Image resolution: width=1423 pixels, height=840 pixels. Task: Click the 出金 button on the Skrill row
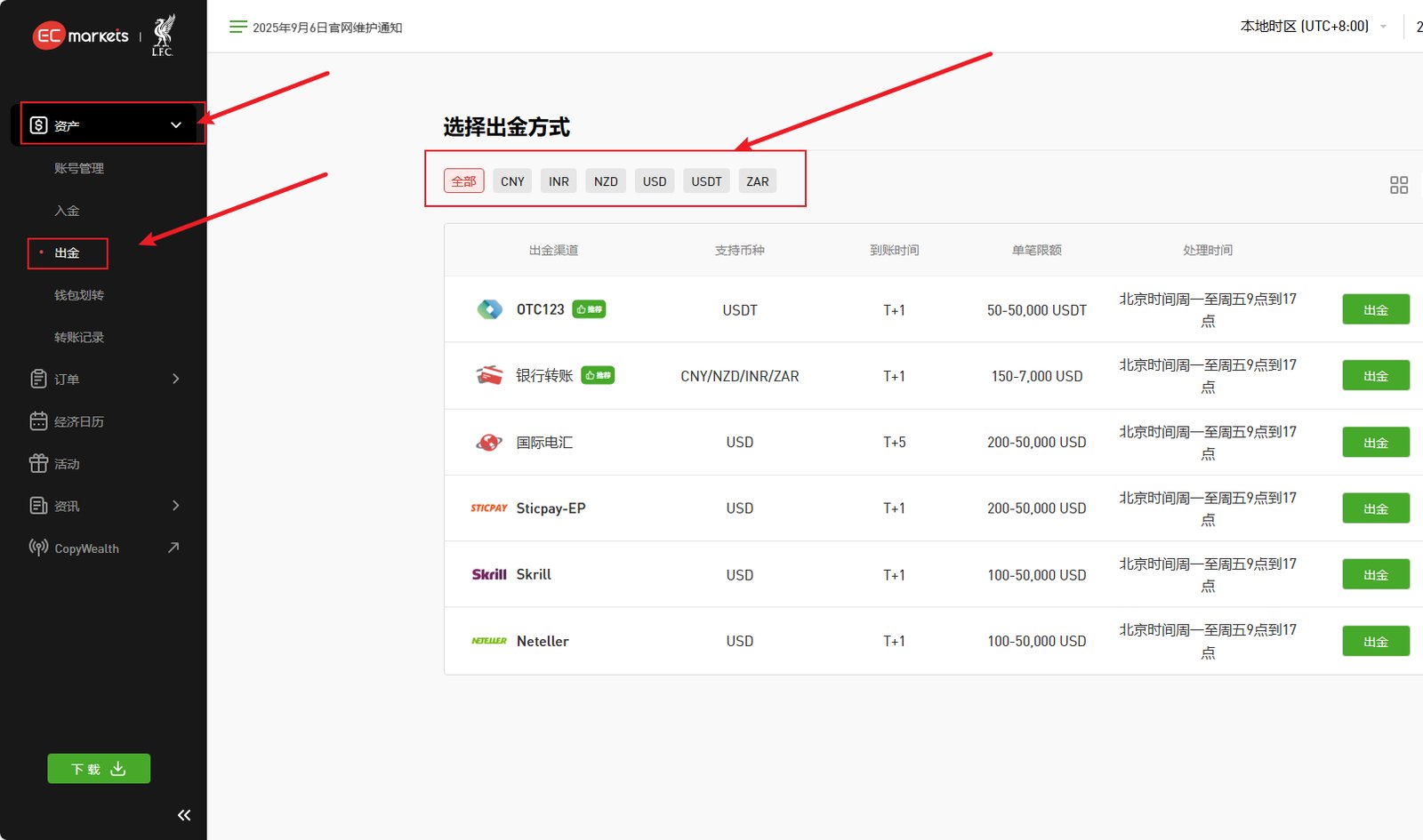[1375, 574]
